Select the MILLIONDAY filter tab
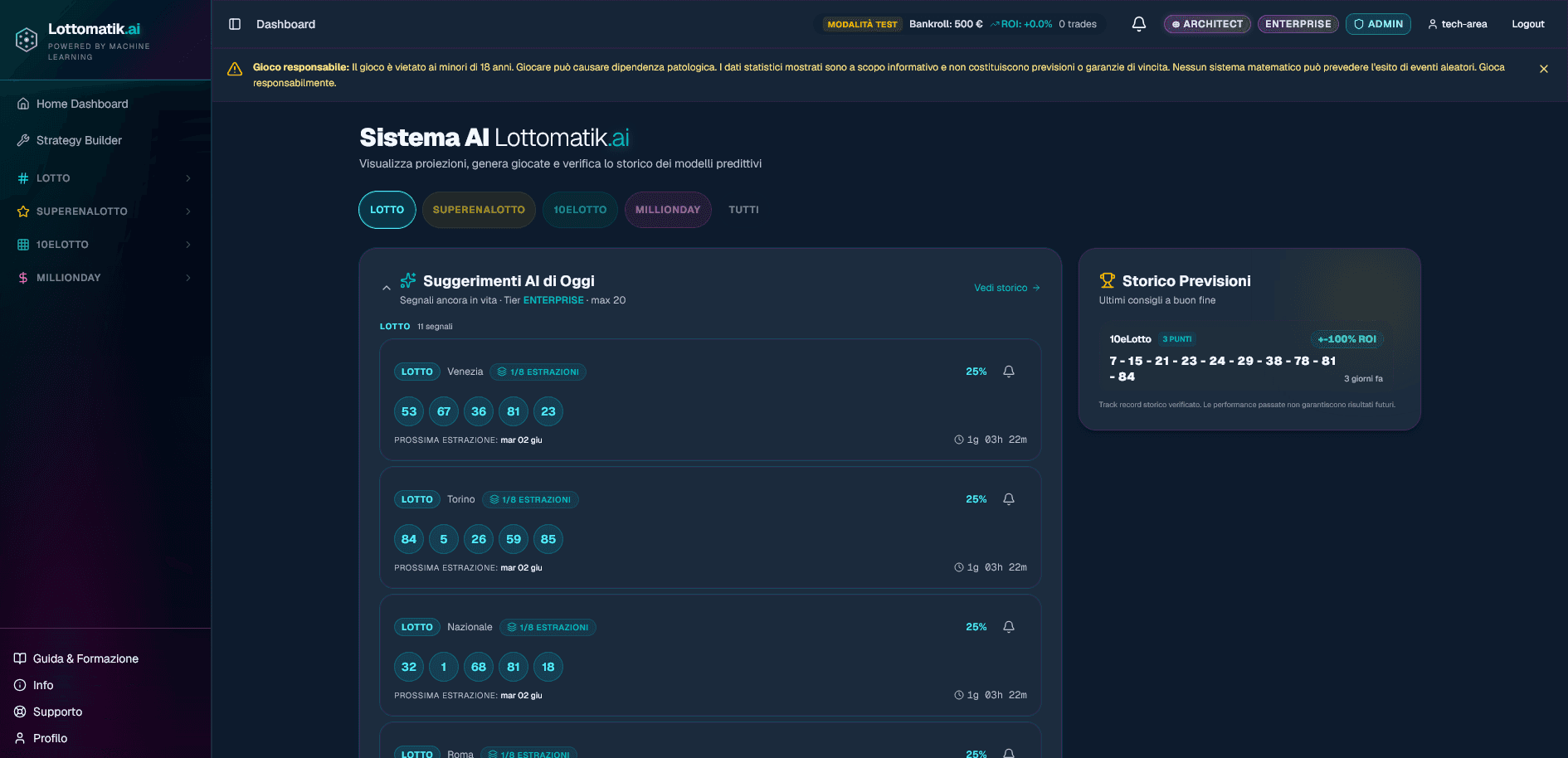 tap(668, 210)
